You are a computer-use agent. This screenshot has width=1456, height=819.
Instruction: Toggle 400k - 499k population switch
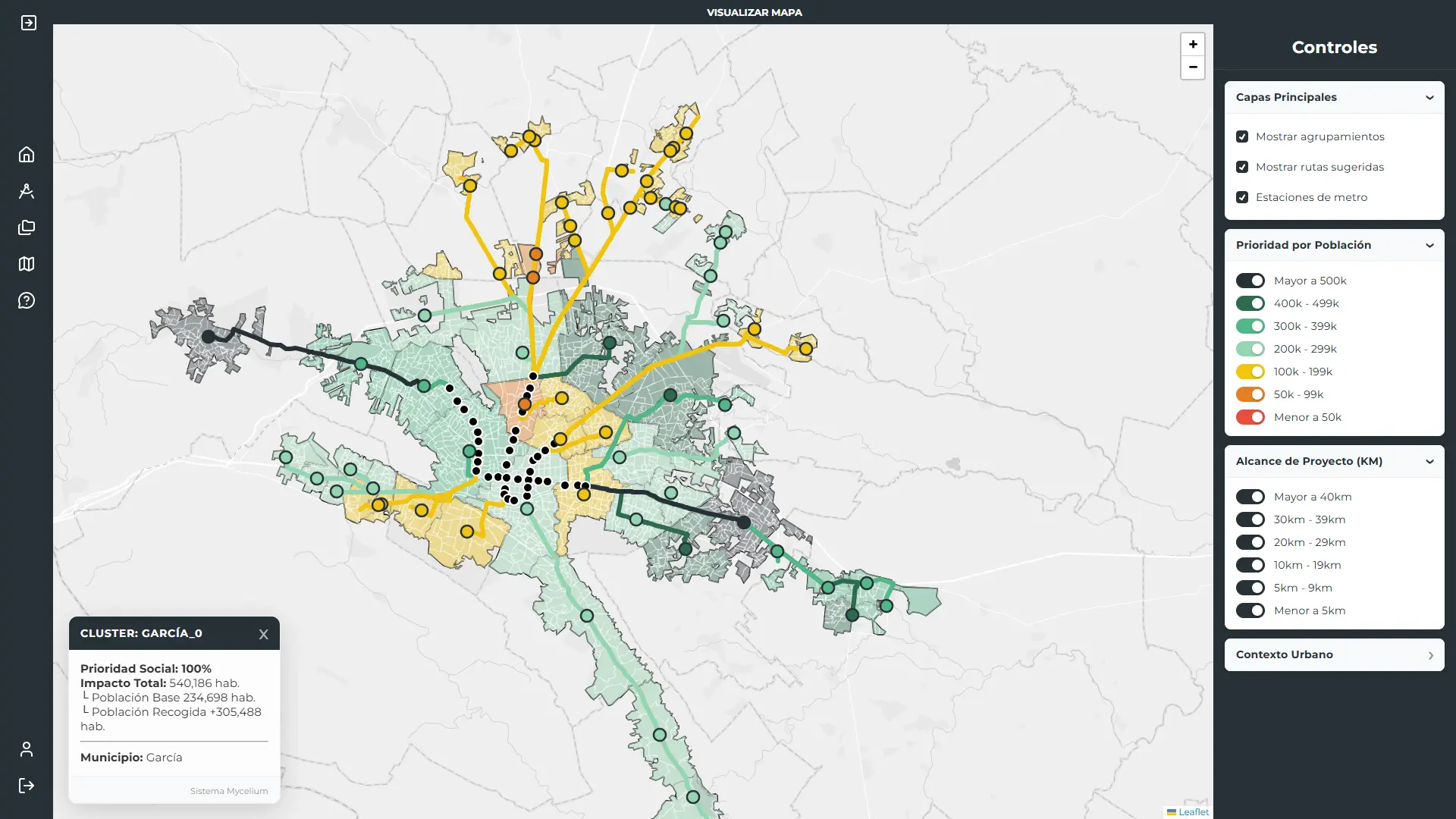click(x=1250, y=303)
